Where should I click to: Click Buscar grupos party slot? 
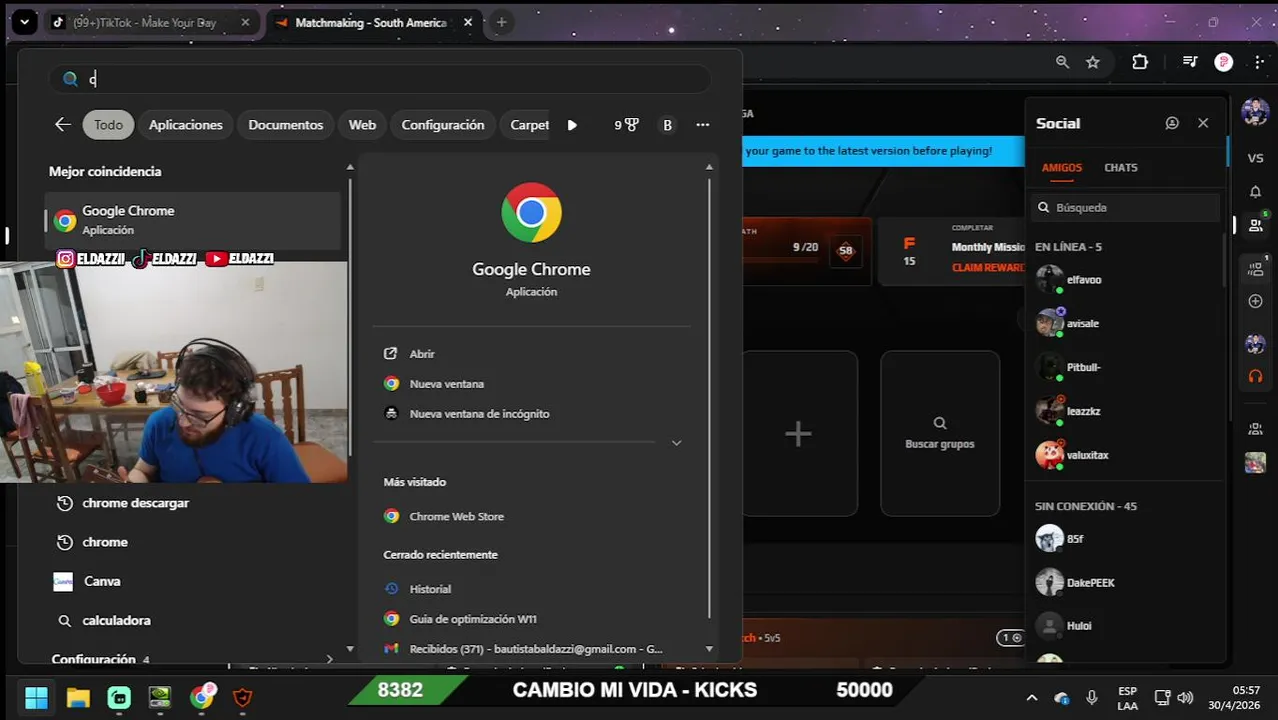[x=940, y=433]
